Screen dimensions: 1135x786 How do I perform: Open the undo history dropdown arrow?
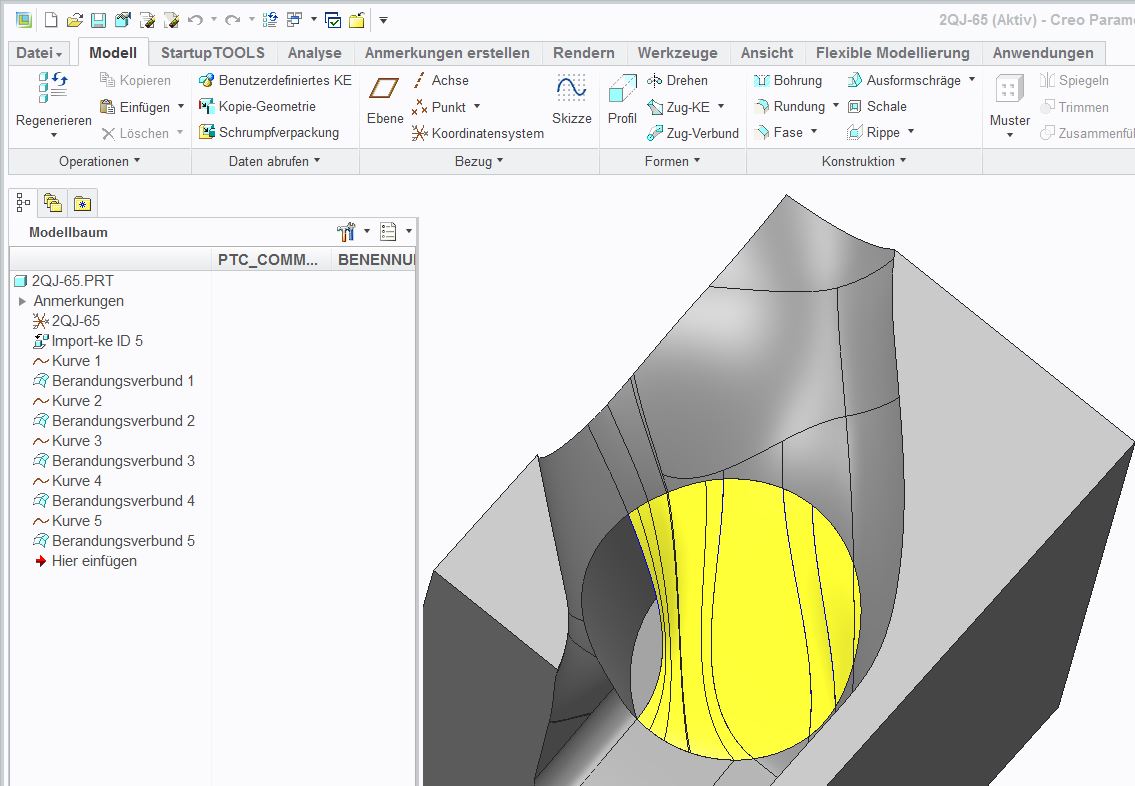click(x=214, y=20)
